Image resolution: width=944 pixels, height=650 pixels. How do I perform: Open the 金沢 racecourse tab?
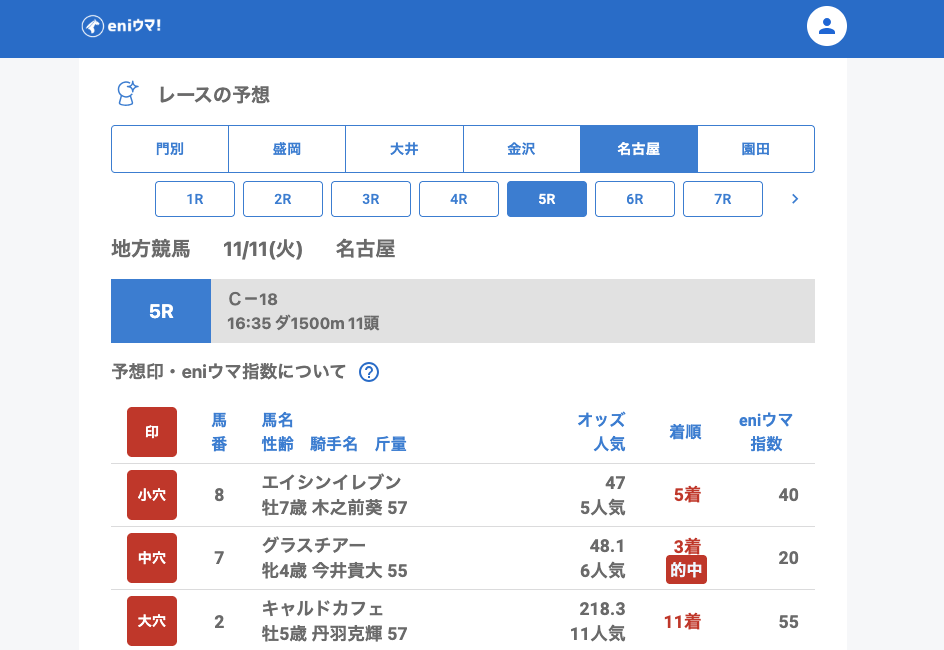[x=521, y=149]
